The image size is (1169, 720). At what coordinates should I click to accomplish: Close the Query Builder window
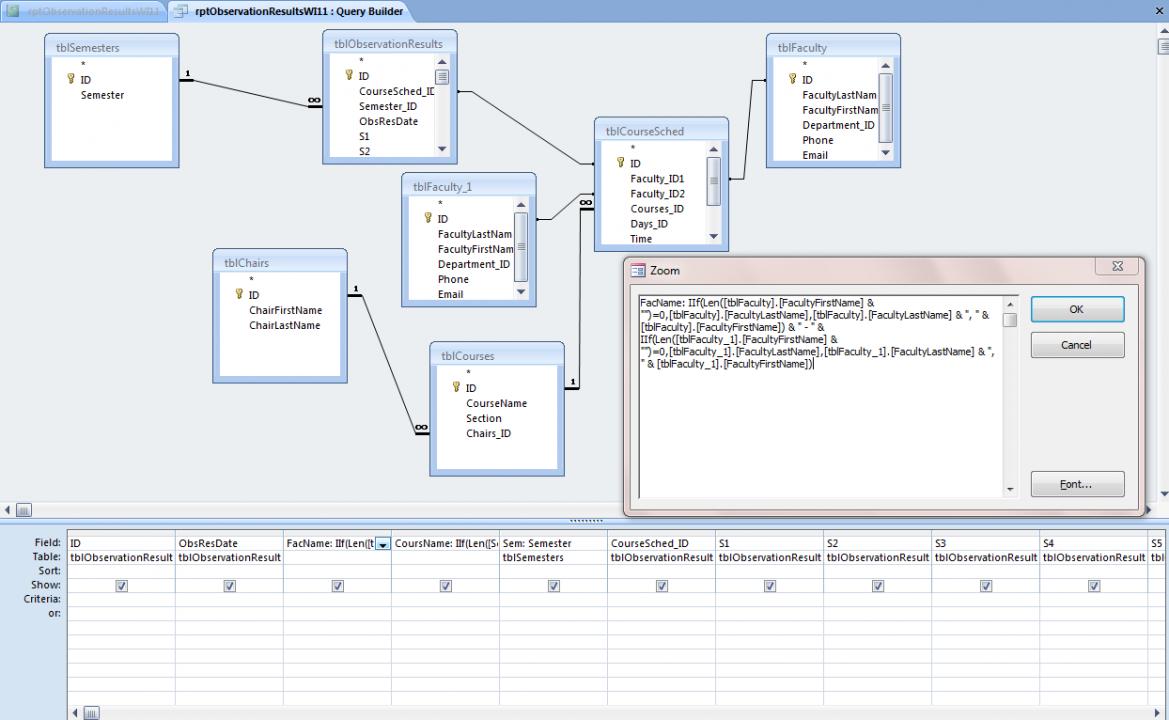pyautogui.click(x=1159, y=11)
